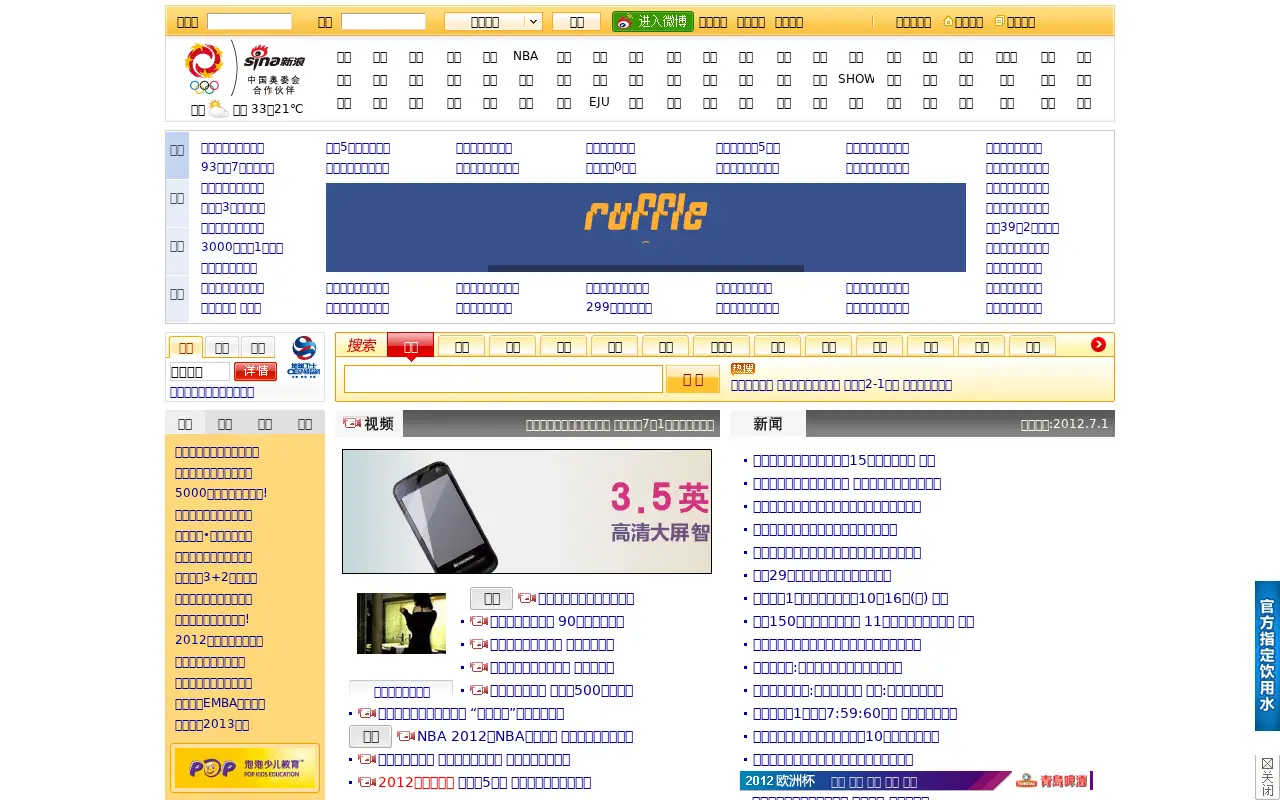Click the orange search submit button
Image resolution: width=1280 pixels, height=800 pixels.
click(693, 379)
